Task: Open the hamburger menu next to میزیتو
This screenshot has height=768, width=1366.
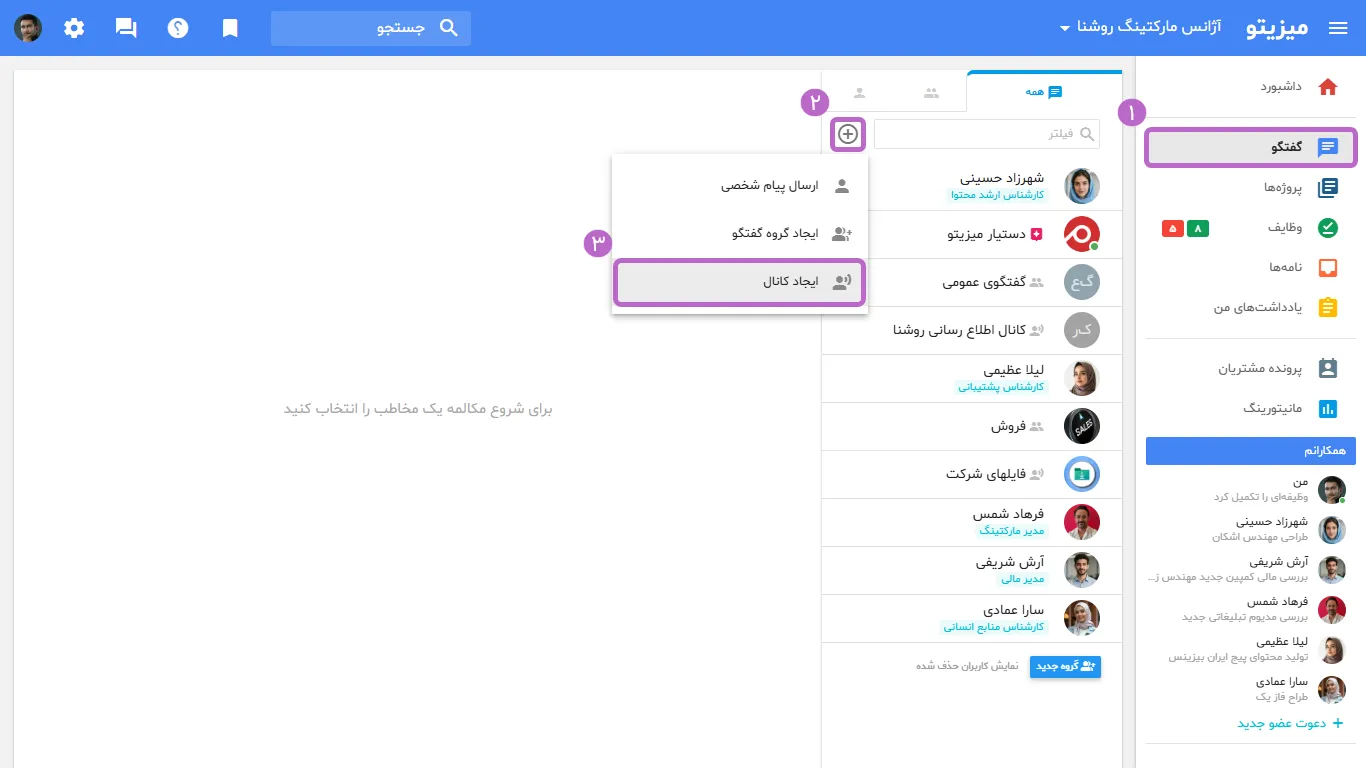Action: [x=1338, y=28]
